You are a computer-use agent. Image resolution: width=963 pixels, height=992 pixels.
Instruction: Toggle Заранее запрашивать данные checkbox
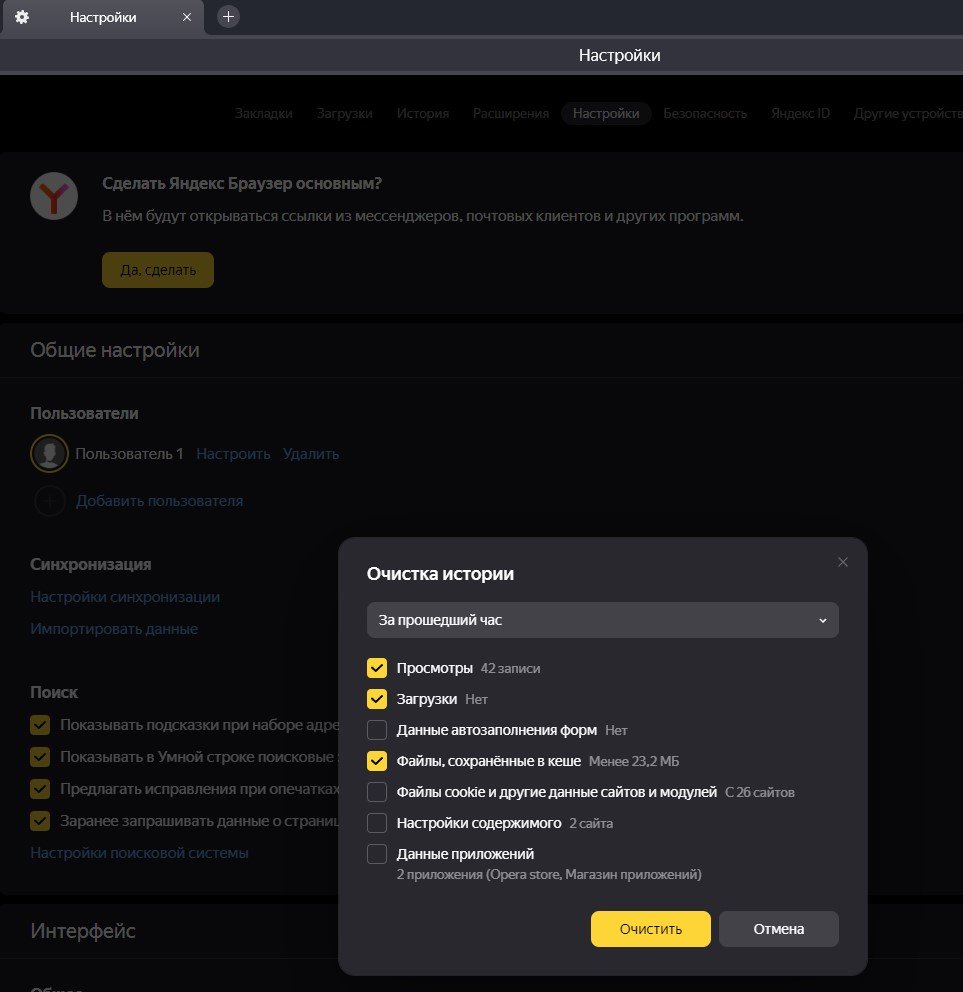[x=40, y=821]
